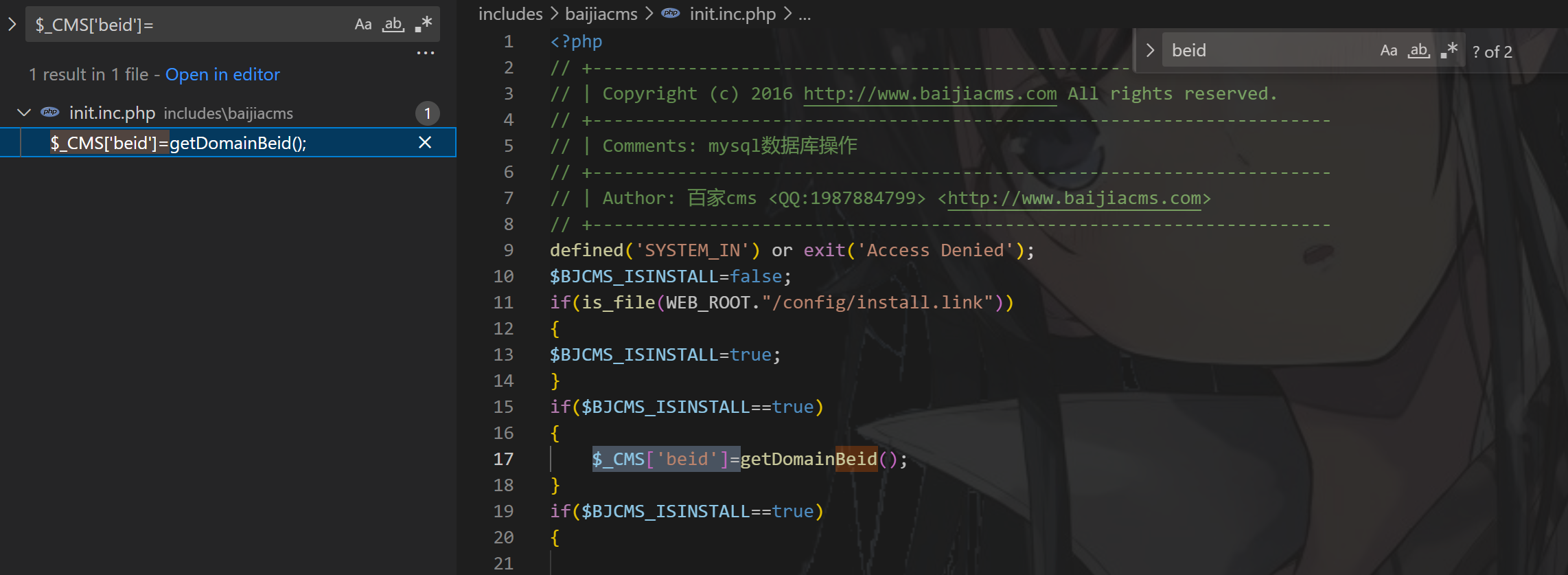Open init.inc.php file row in results
The height and width of the screenshot is (575, 1568).
click(x=228, y=113)
